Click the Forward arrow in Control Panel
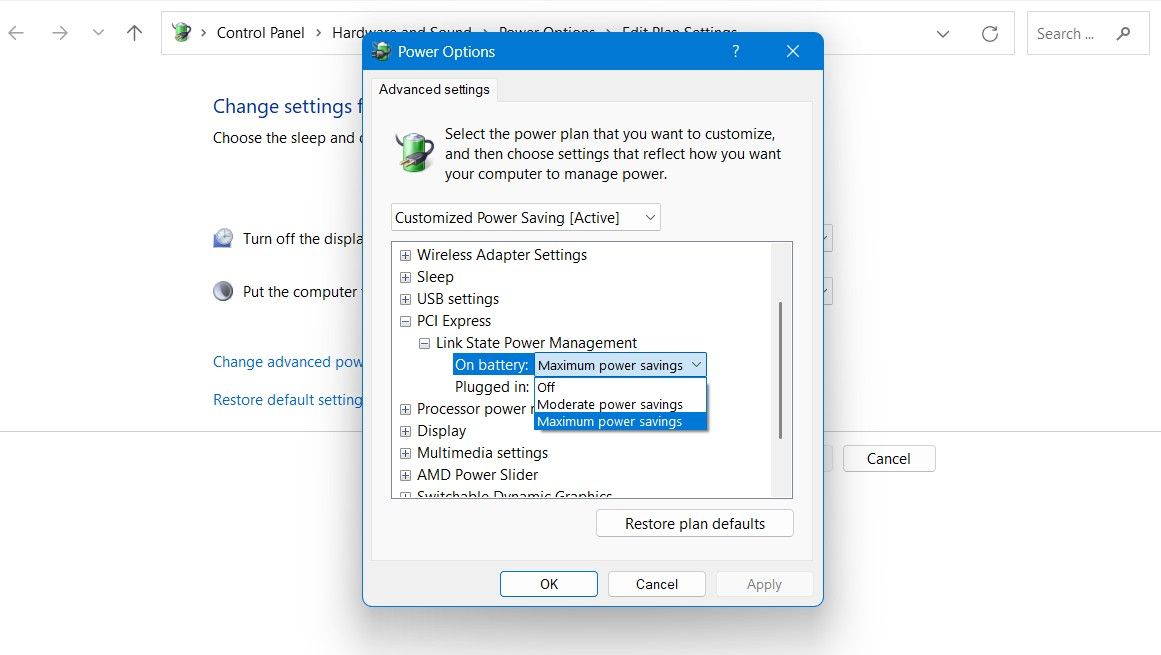1161x655 pixels. tap(60, 33)
